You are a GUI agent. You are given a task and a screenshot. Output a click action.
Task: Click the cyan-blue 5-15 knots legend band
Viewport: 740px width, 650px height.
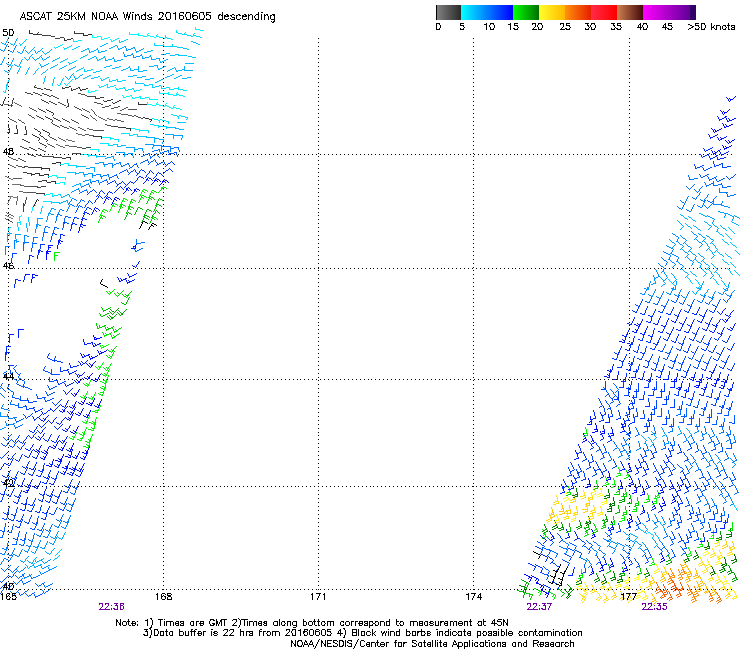(487, 12)
